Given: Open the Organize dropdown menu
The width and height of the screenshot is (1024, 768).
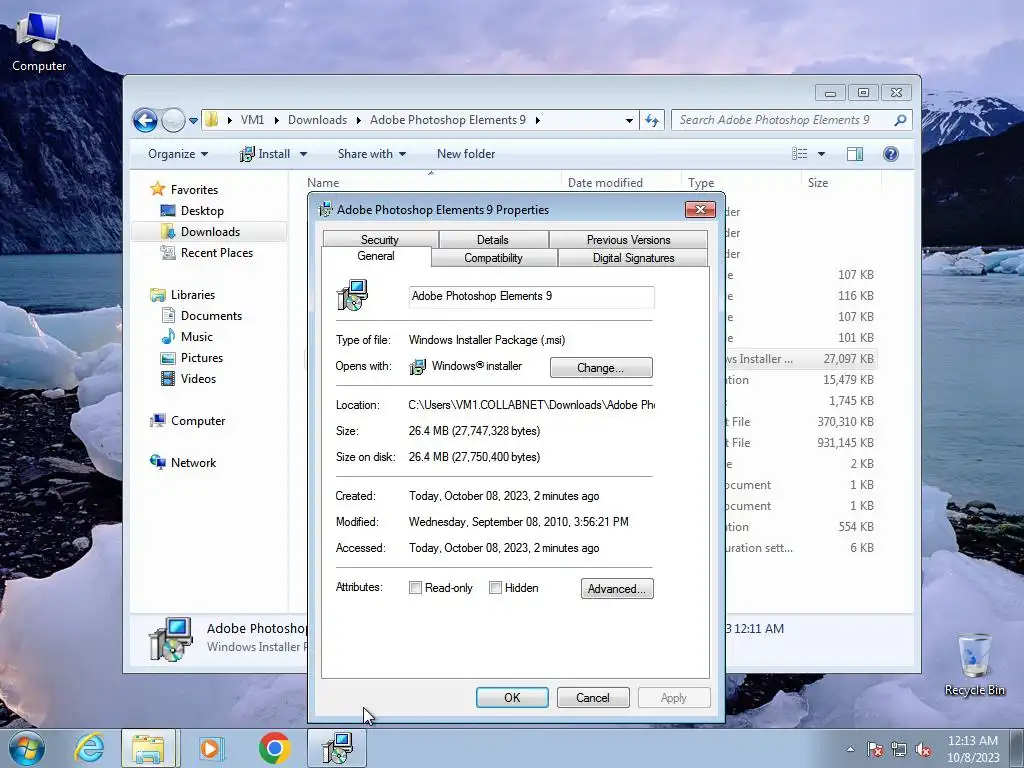Looking at the screenshot, I should click(178, 154).
